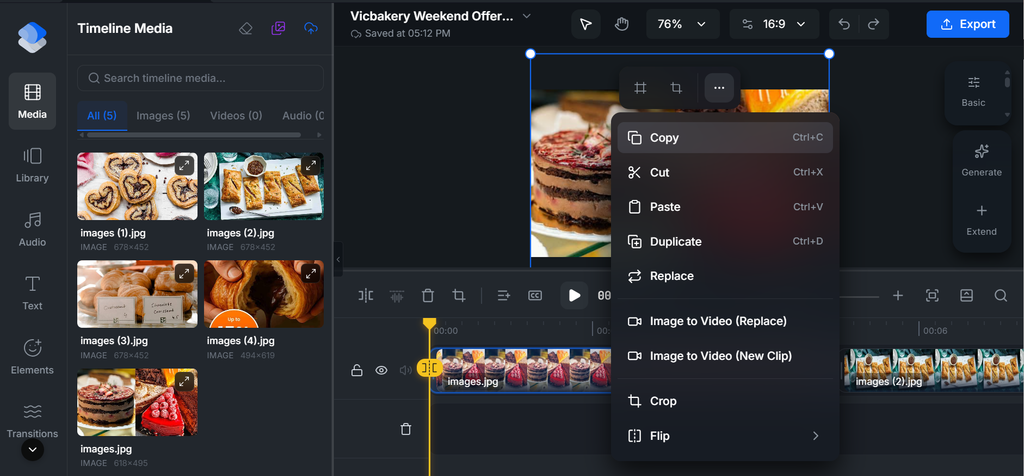
Task: Click the undo arrow
Action: click(844, 24)
